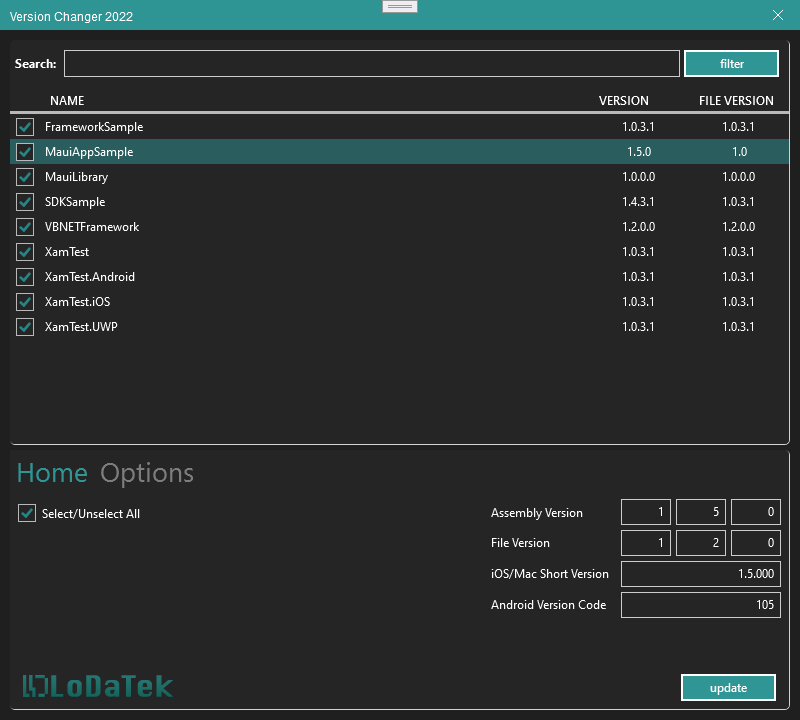800x720 pixels.
Task: Close the Version Changer 2022 window
Action: [778, 15]
